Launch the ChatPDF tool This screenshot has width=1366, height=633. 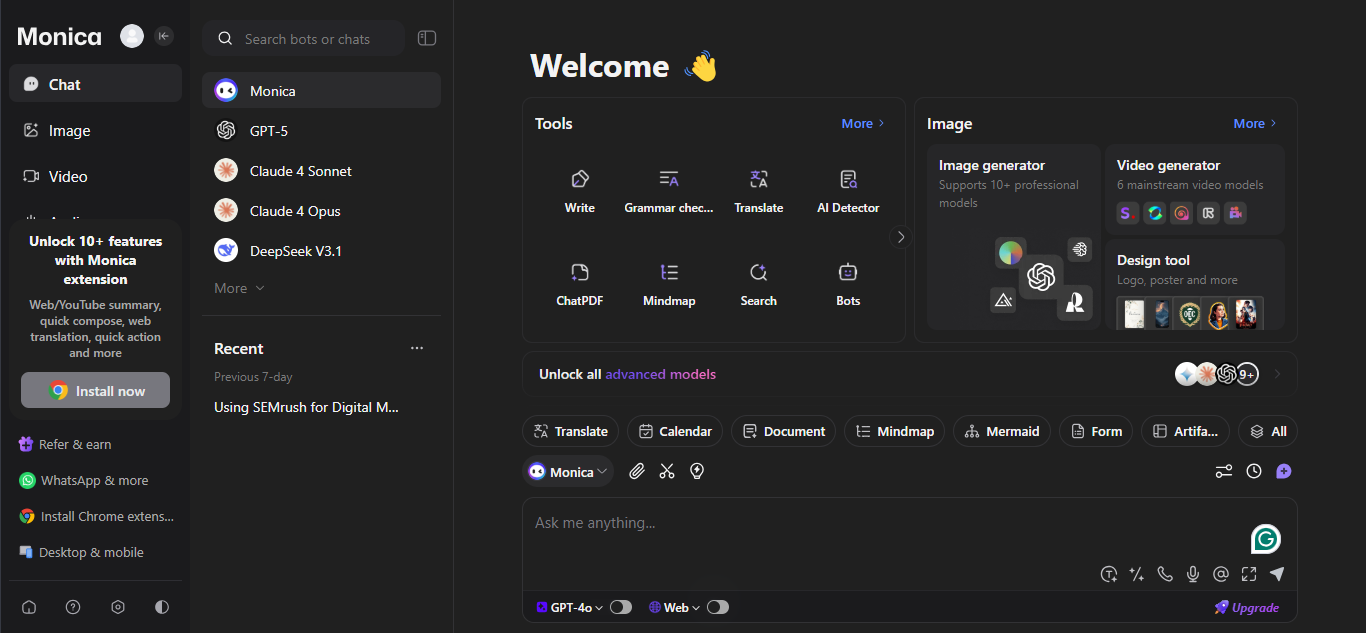580,284
